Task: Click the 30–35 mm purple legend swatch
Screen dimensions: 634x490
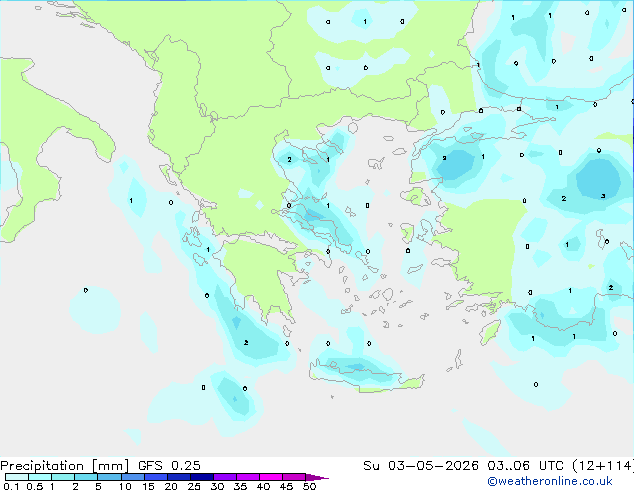Action: [x=225, y=477]
